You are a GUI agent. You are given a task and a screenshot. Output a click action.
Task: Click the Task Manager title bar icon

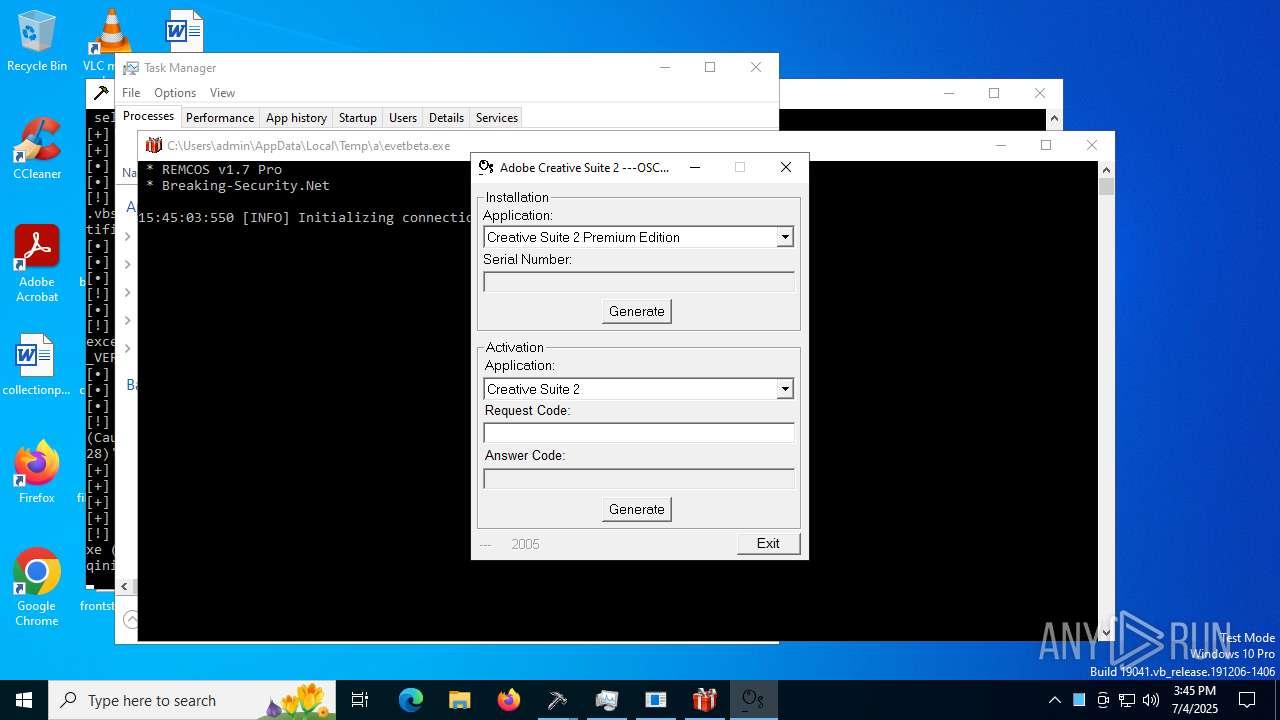131,68
